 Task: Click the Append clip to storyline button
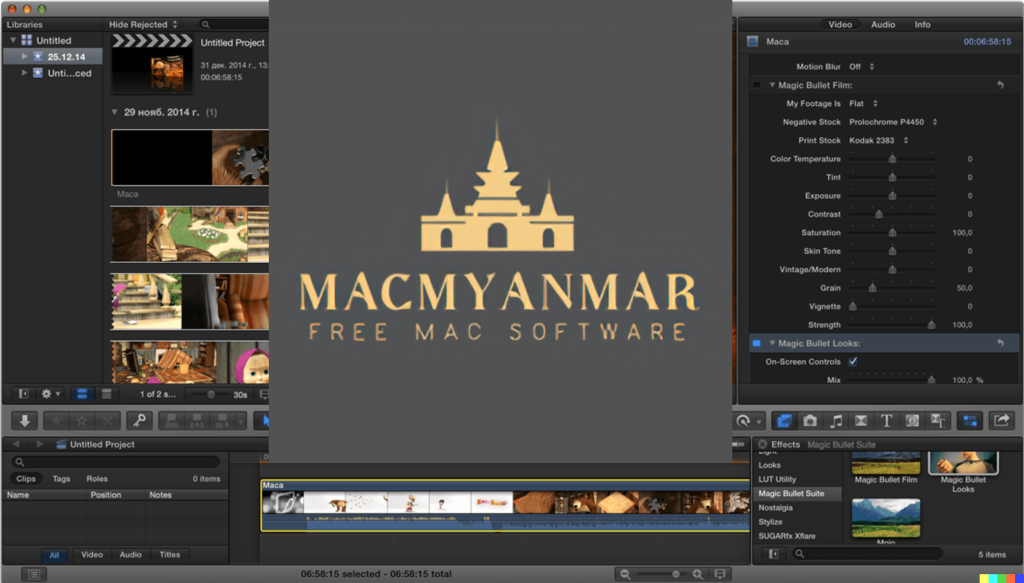pyautogui.click(x=222, y=421)
